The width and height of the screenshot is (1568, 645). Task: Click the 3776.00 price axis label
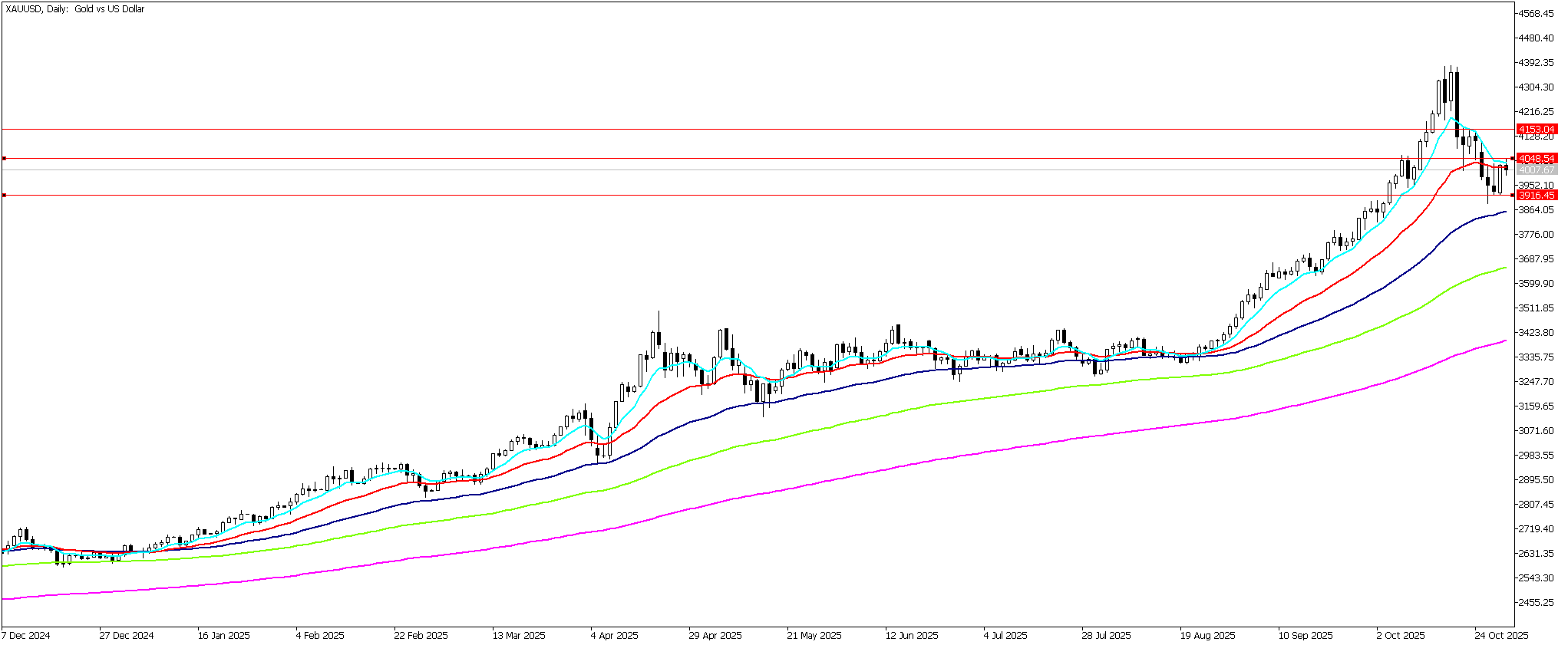tap(1536, 235)
